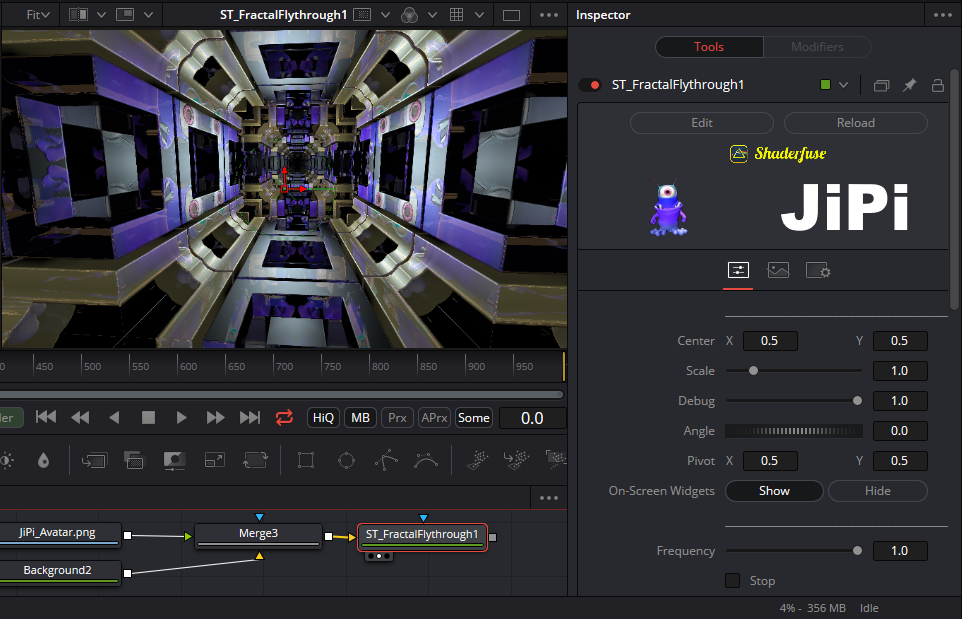
Task: Enable the Stop checkbox
Action: click(x=733, y=580)
